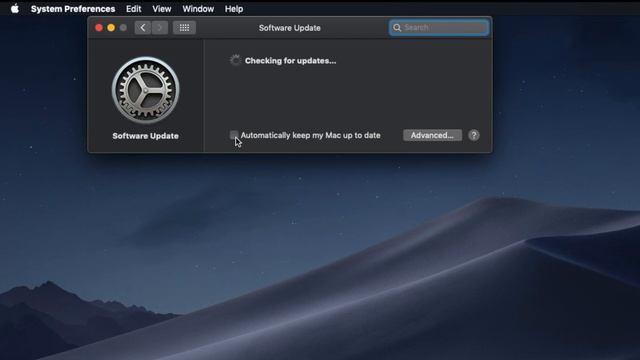Viewport: 640px width, 360px height.
Task: Click the disabled zoom window button
Action: [x=123, y=28]
